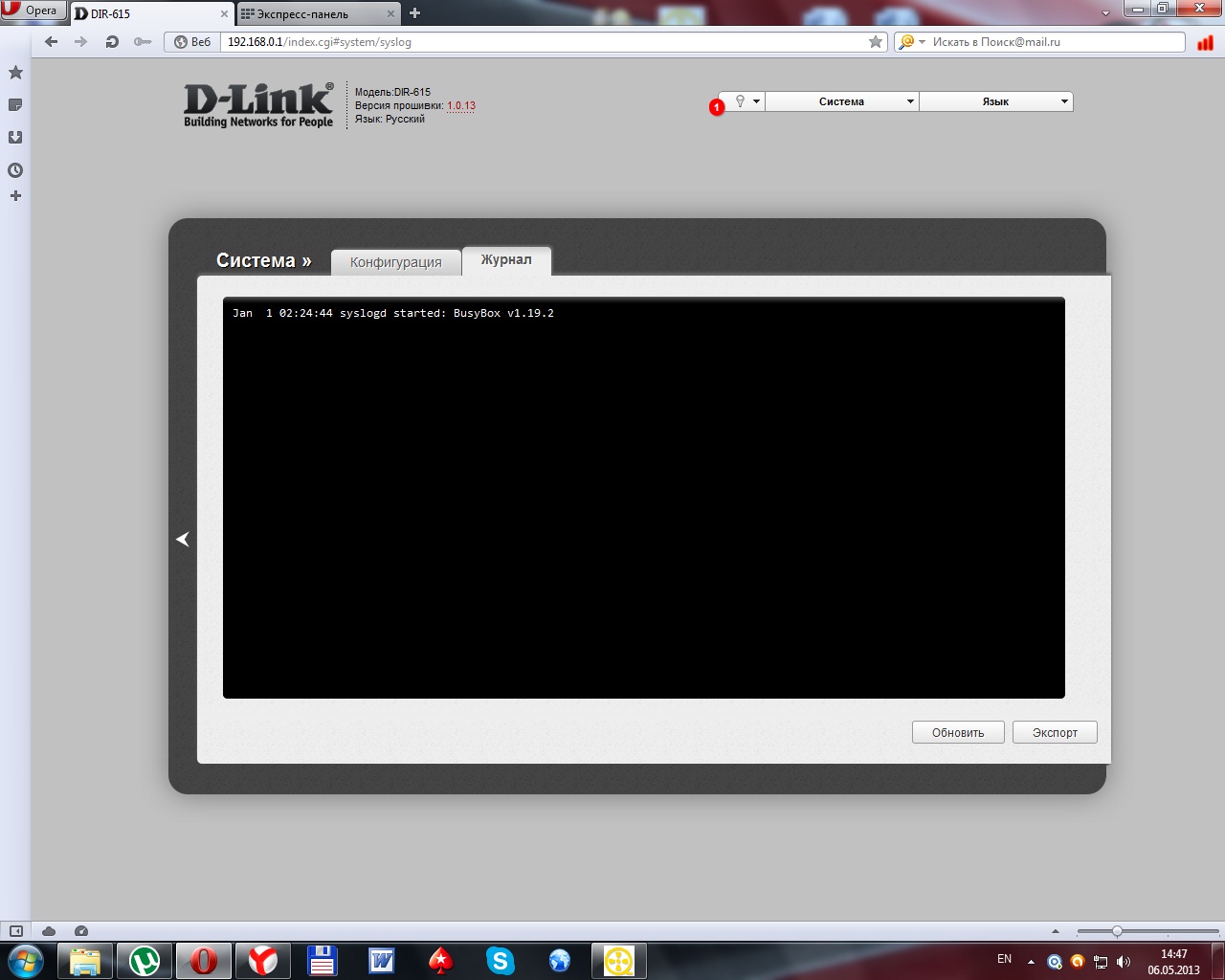This screenshot has width=1225, height=980.
Task: Open the Downloads sidebar panel
Action: pyautogui.click(x=15, y=138)
